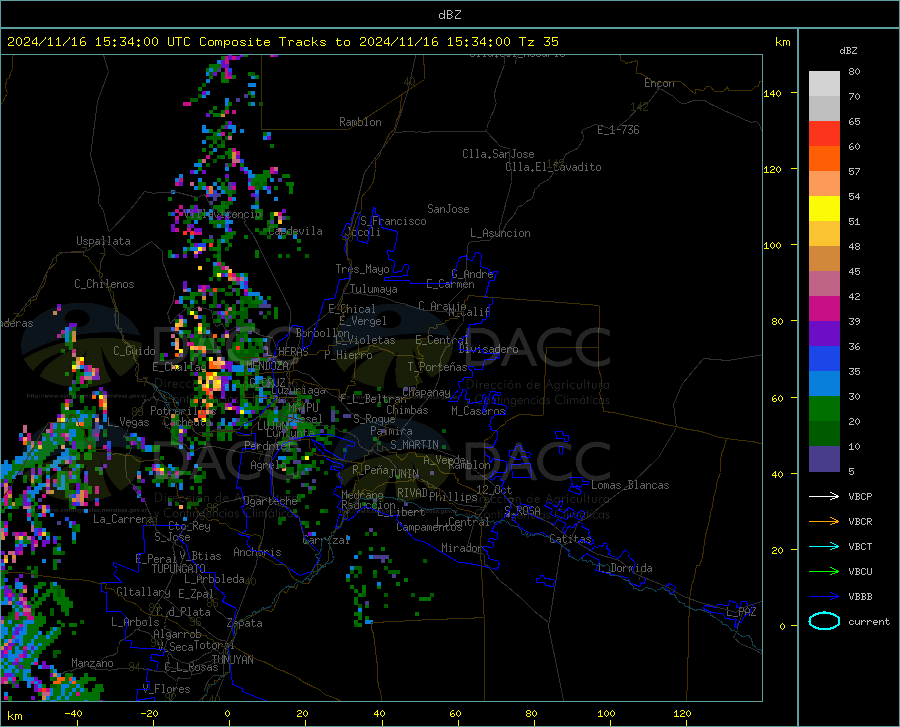Click the 'Tres_Mayo' map label
This screenshot has height=727, width=900.
click(362, 269)
